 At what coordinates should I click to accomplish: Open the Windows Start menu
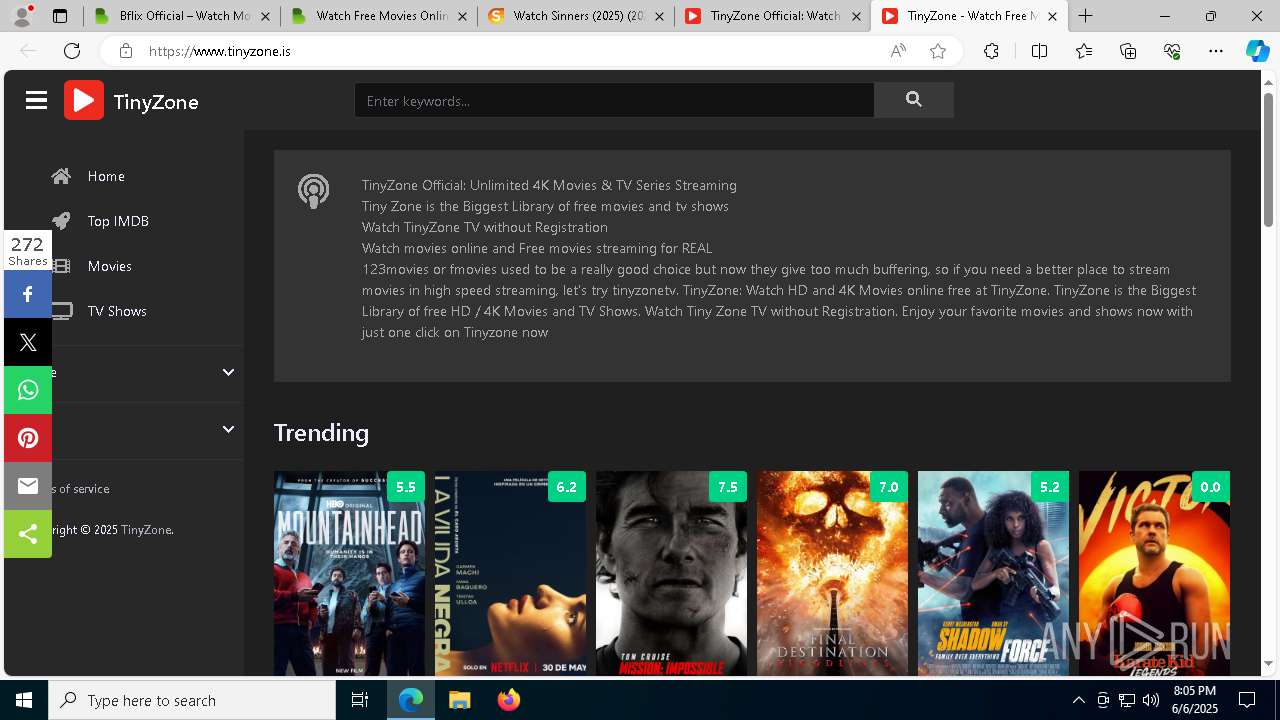pyautogui.click(x=24, y=700)
